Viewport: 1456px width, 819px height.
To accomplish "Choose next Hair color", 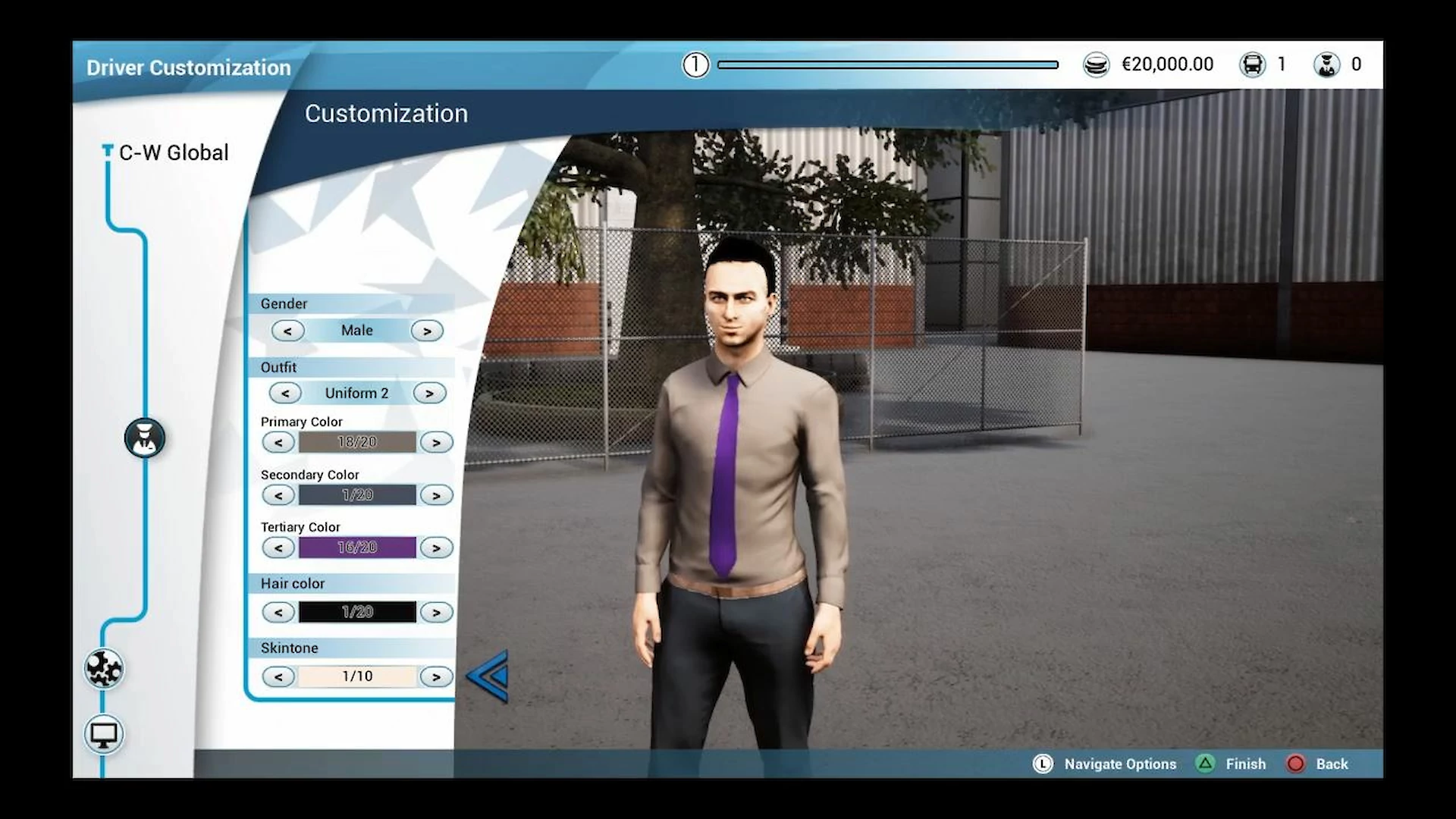I will click(x=436, y=612).
